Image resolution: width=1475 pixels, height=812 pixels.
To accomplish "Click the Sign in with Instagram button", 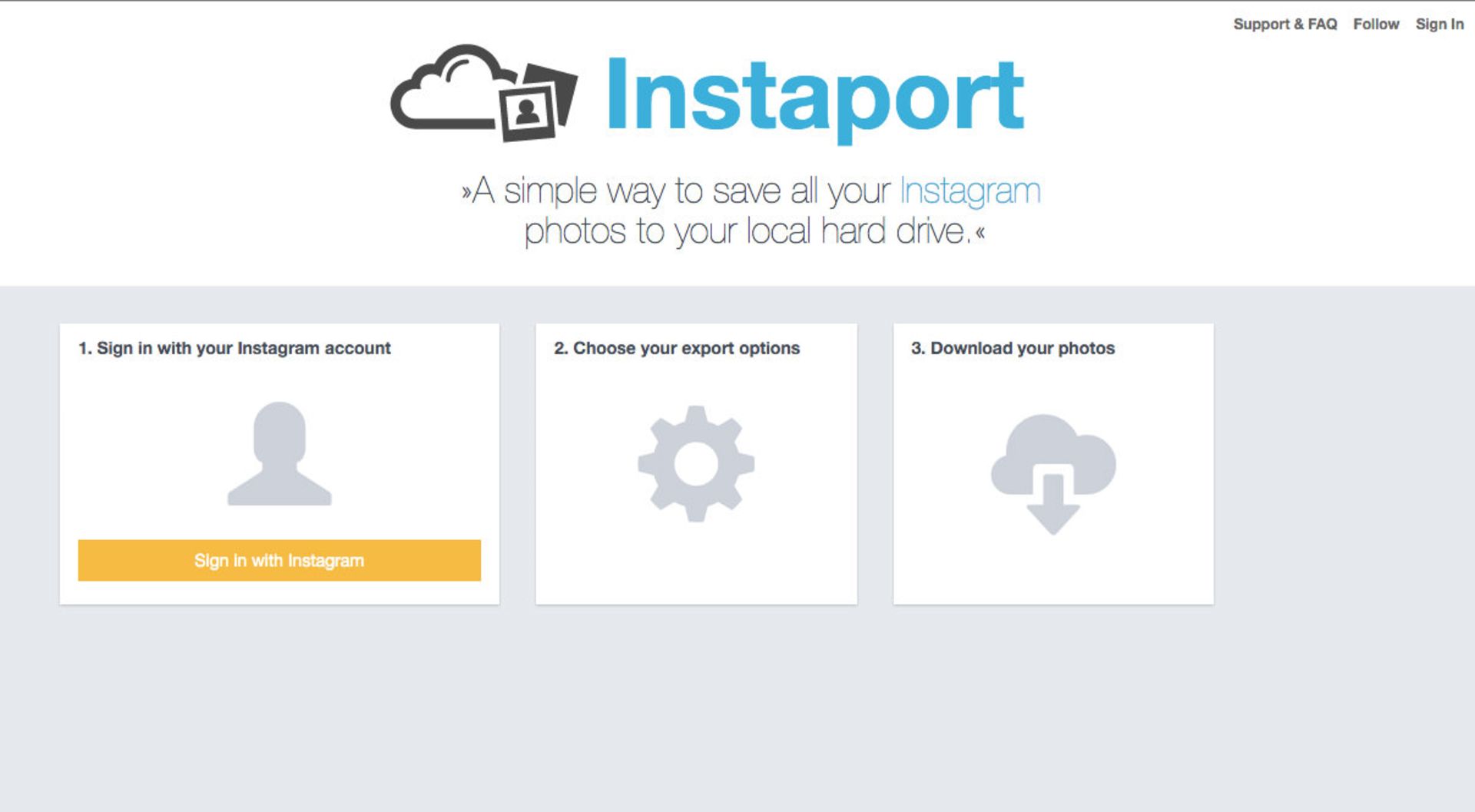I will (280, 560).
